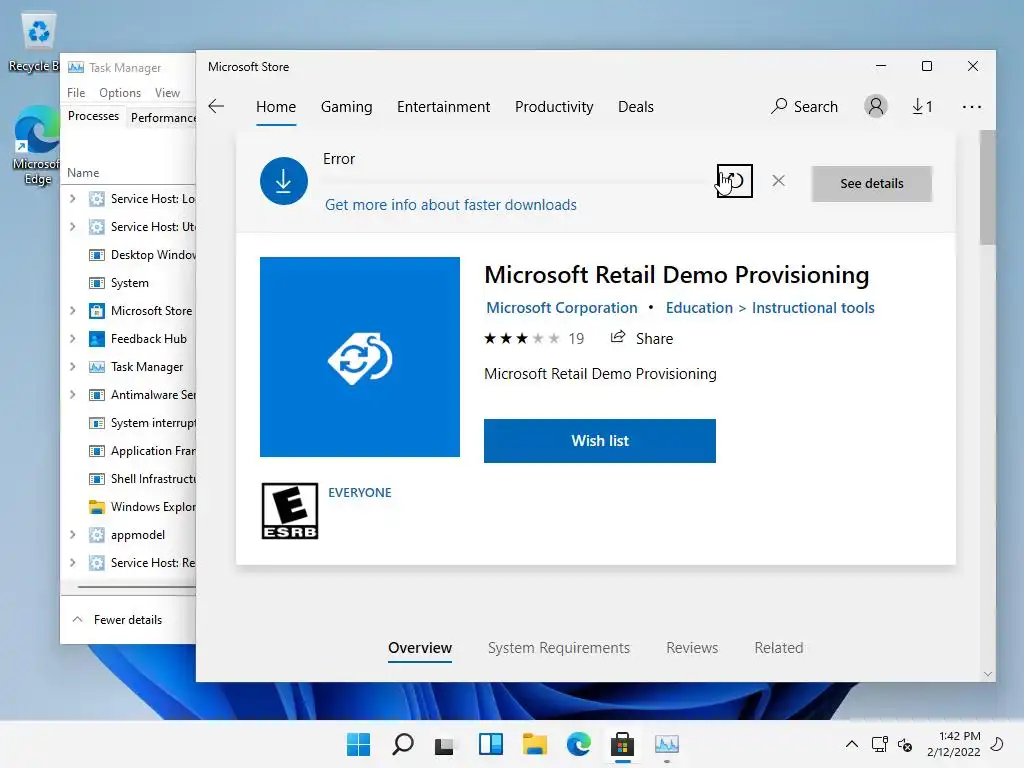Open File Explorer from taskbar
The image size is (1024, 768).
(535, 744)
